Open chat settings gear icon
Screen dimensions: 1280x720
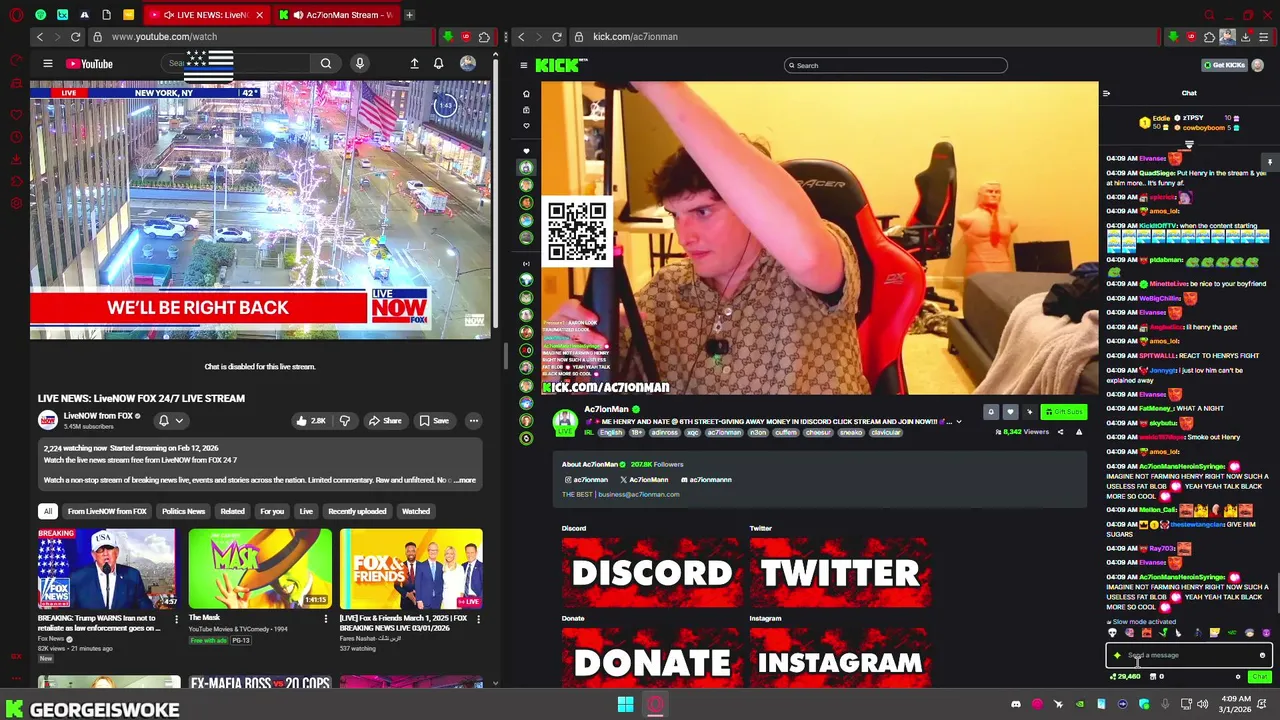pos(1238,677)
